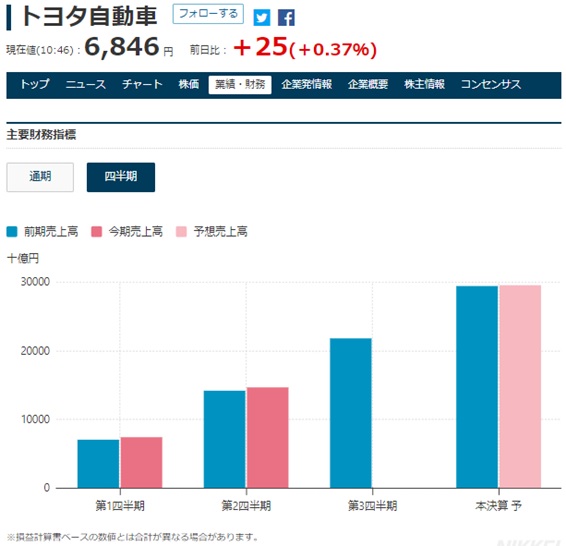Click the blue bar for 本決算 予

pos(477,387)
